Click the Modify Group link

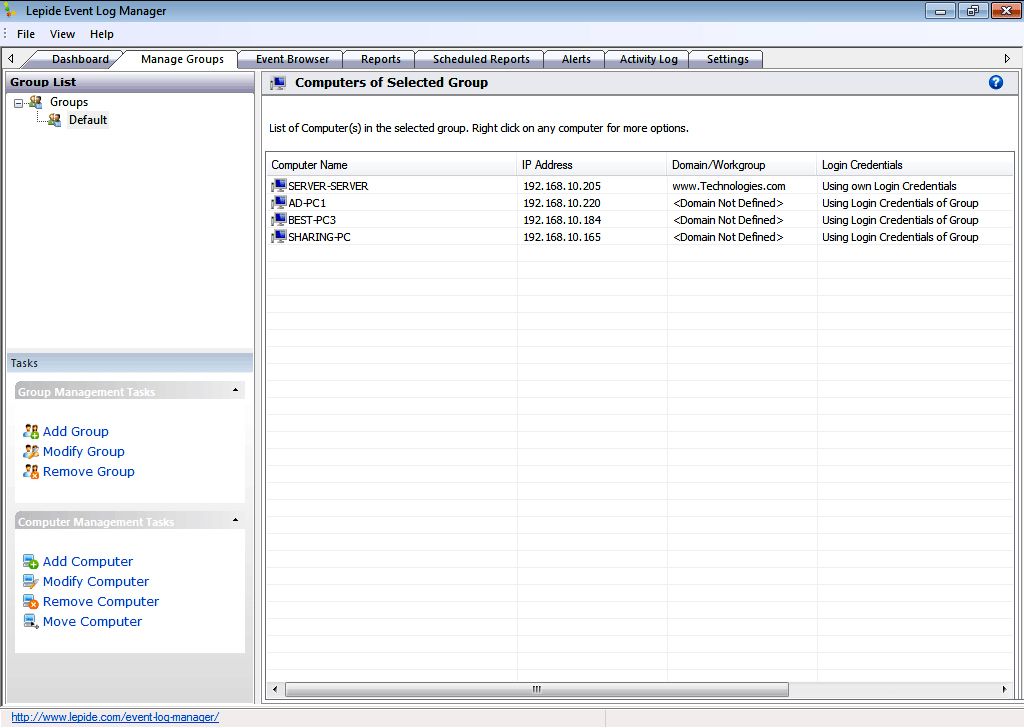coord(84,452)
